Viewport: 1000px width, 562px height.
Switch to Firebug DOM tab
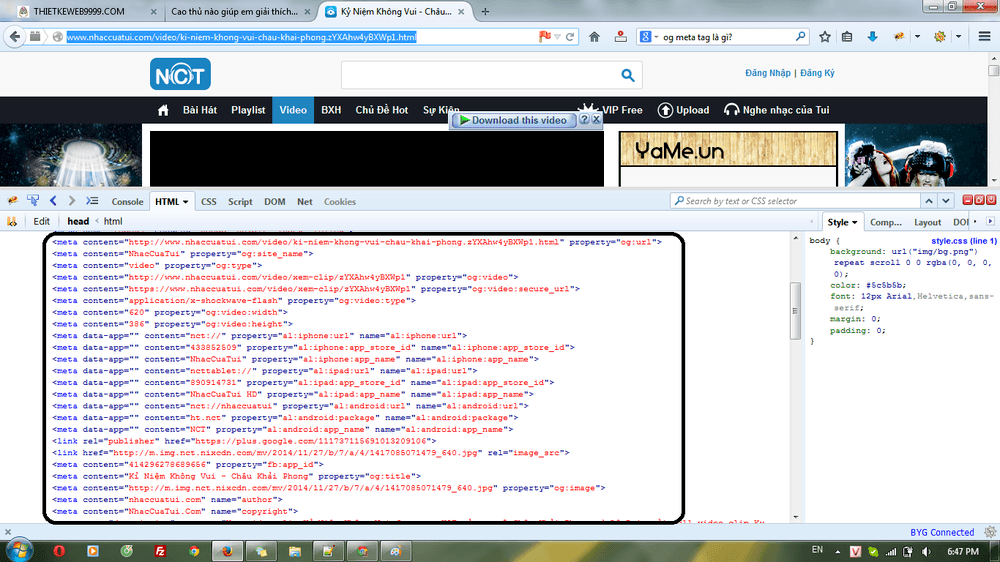[x=275, y=202]
